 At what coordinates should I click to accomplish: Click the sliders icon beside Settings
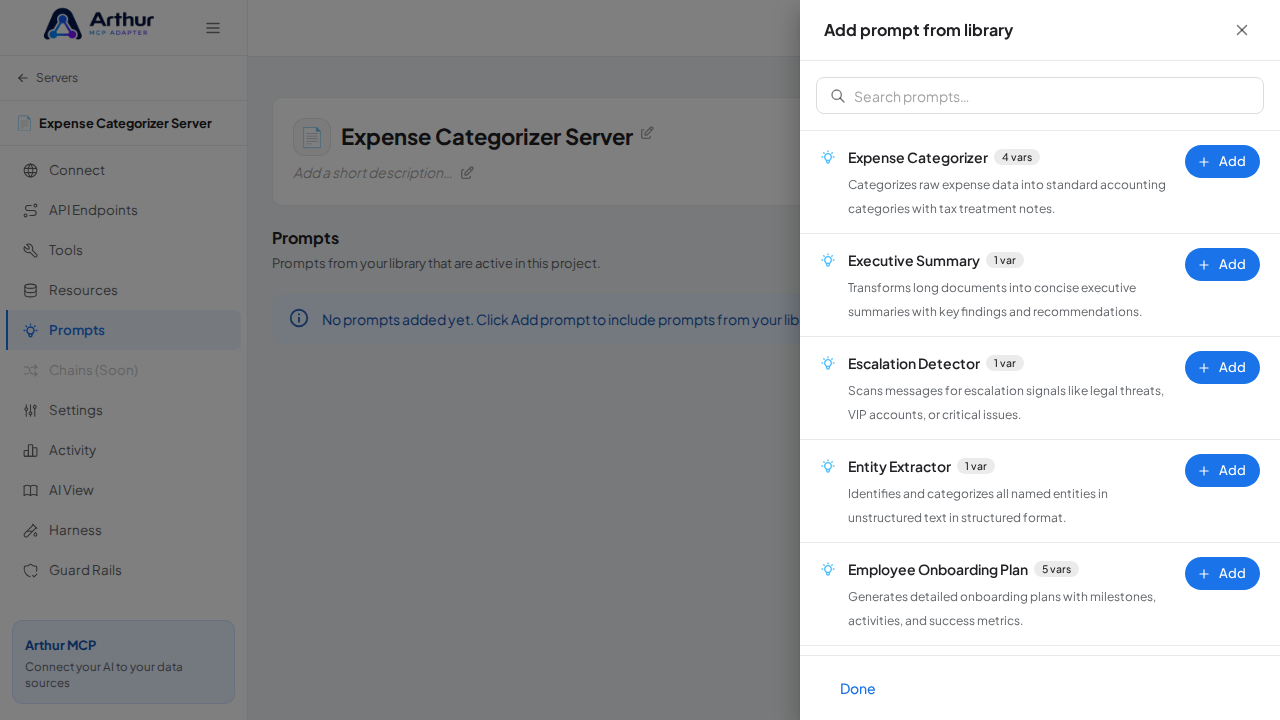tap(30, 410)
